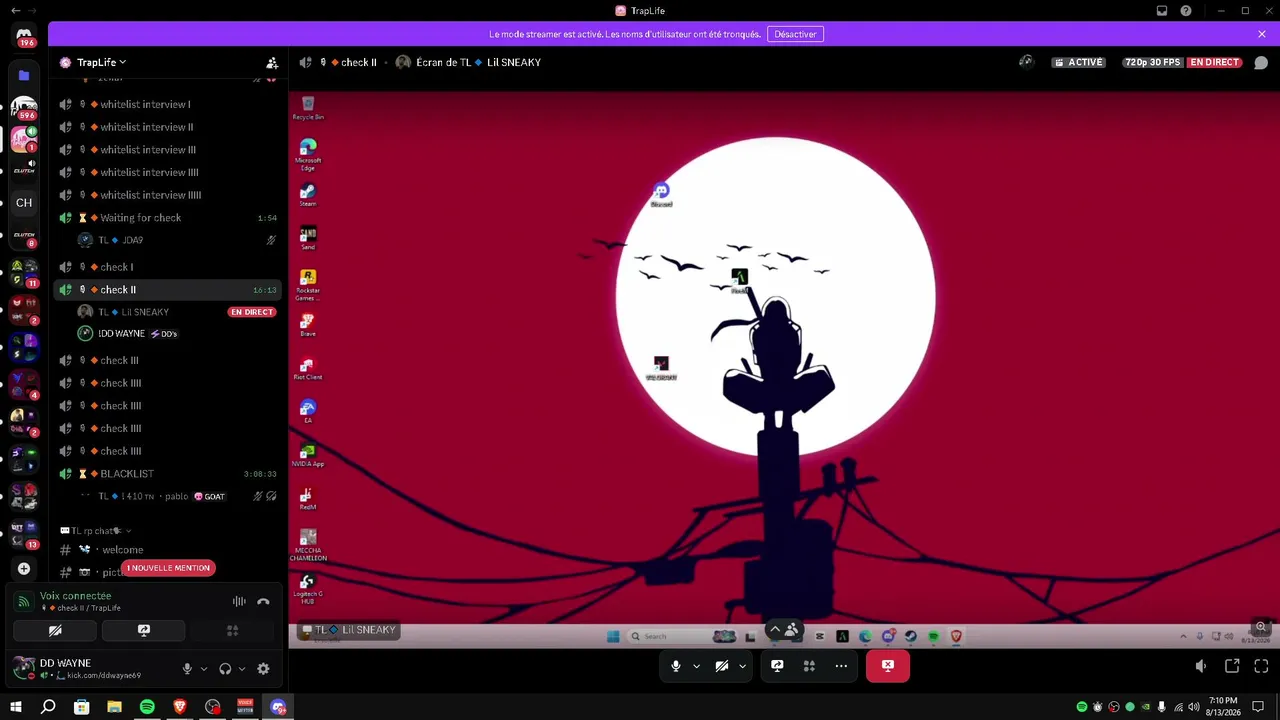Open Discord direct messages home icon
This screenshot has height=720, width=1280.
coord(24,37)
